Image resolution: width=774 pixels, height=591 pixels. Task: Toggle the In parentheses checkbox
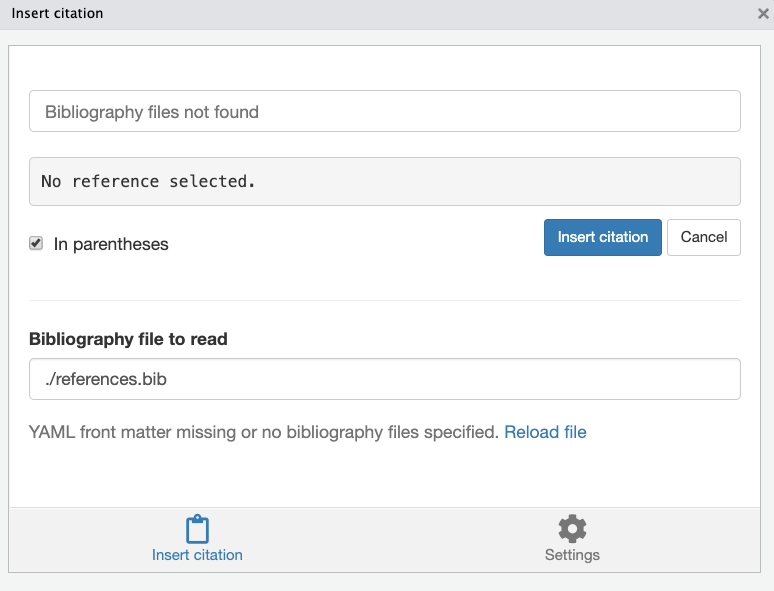(x=36, y=243)
